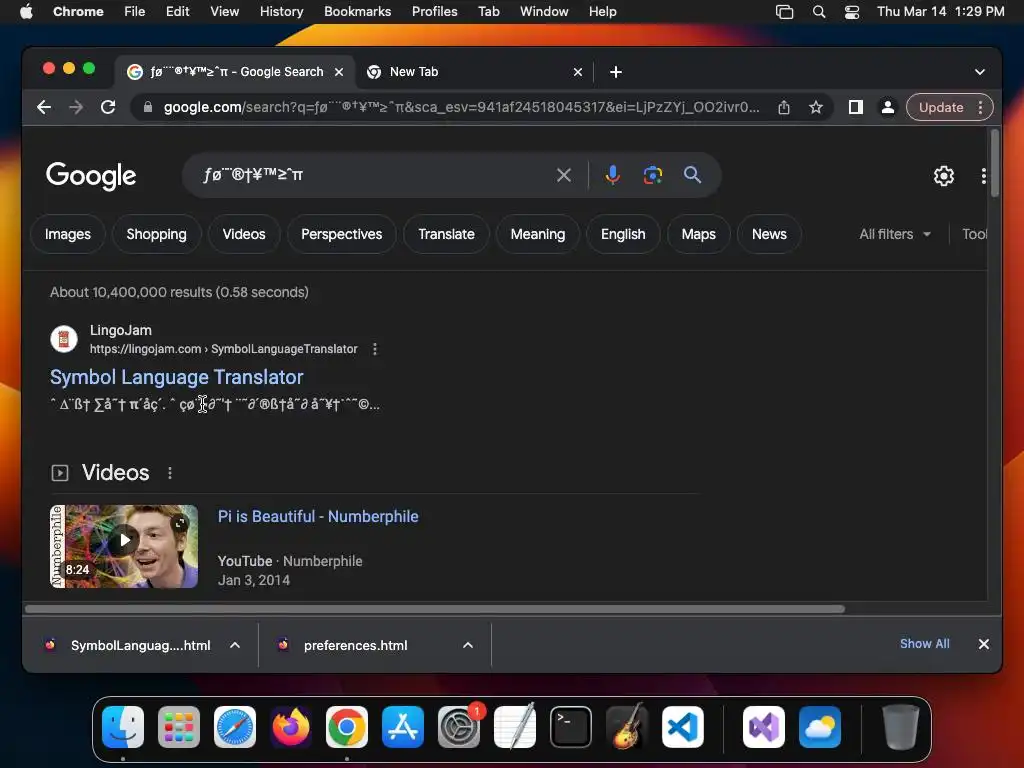
Task: Click the vertical page scrollbar
Action: [x=995, y=163]
